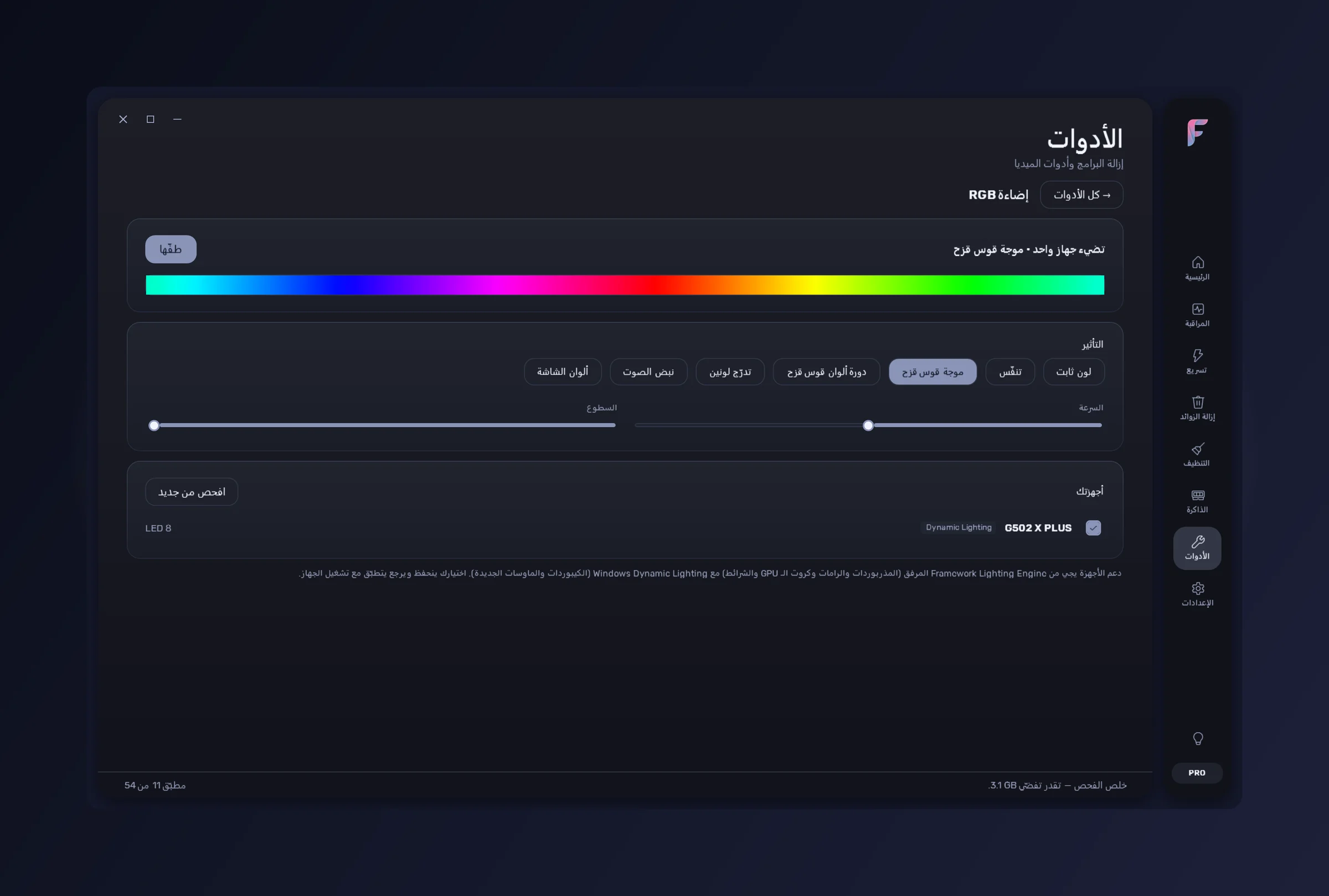Open the الرئيسية home sidebar icon
The image size is (1329, 896).
click(x=1197, y=268)
